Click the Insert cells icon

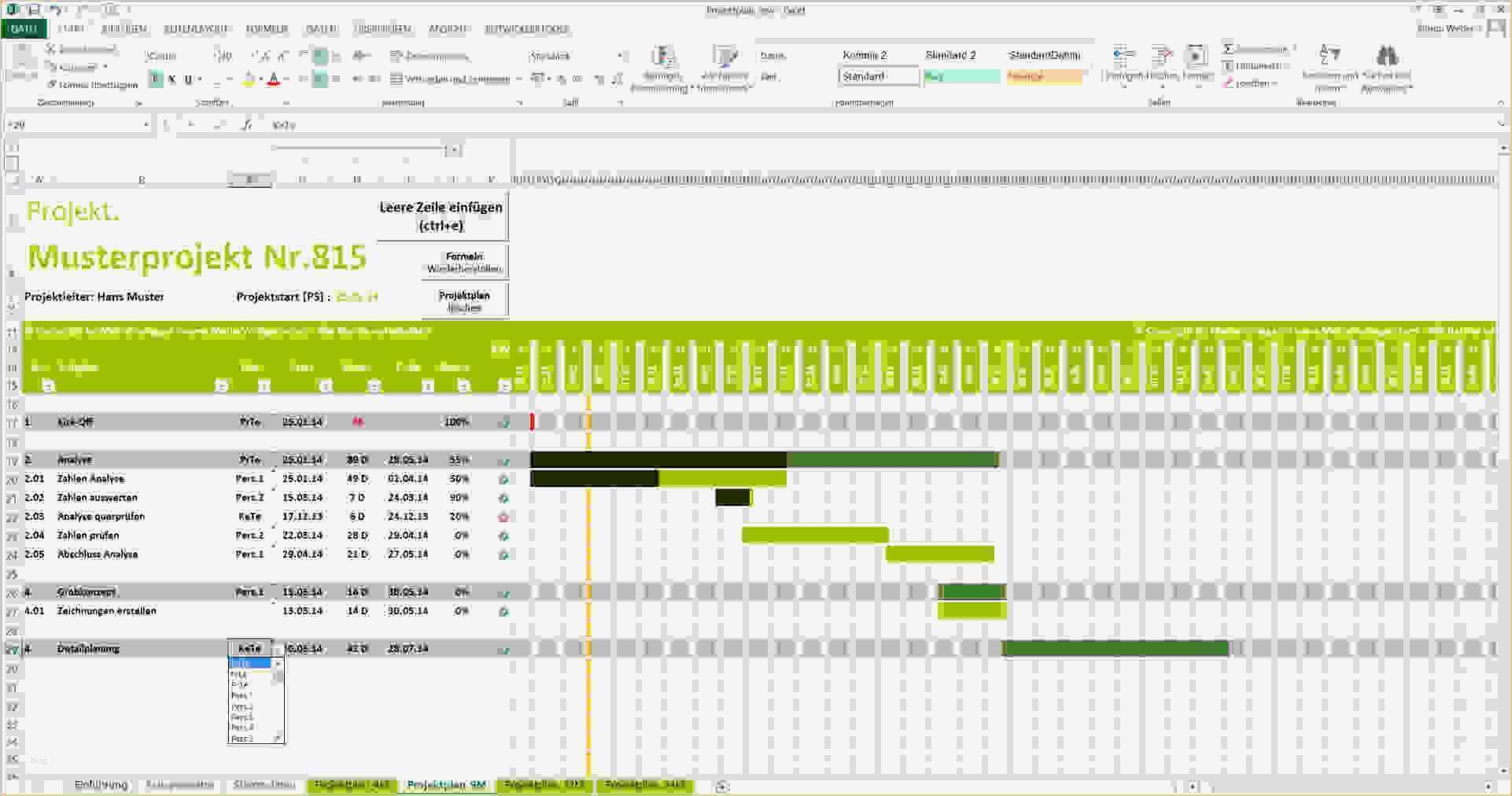pos(1124,56)
